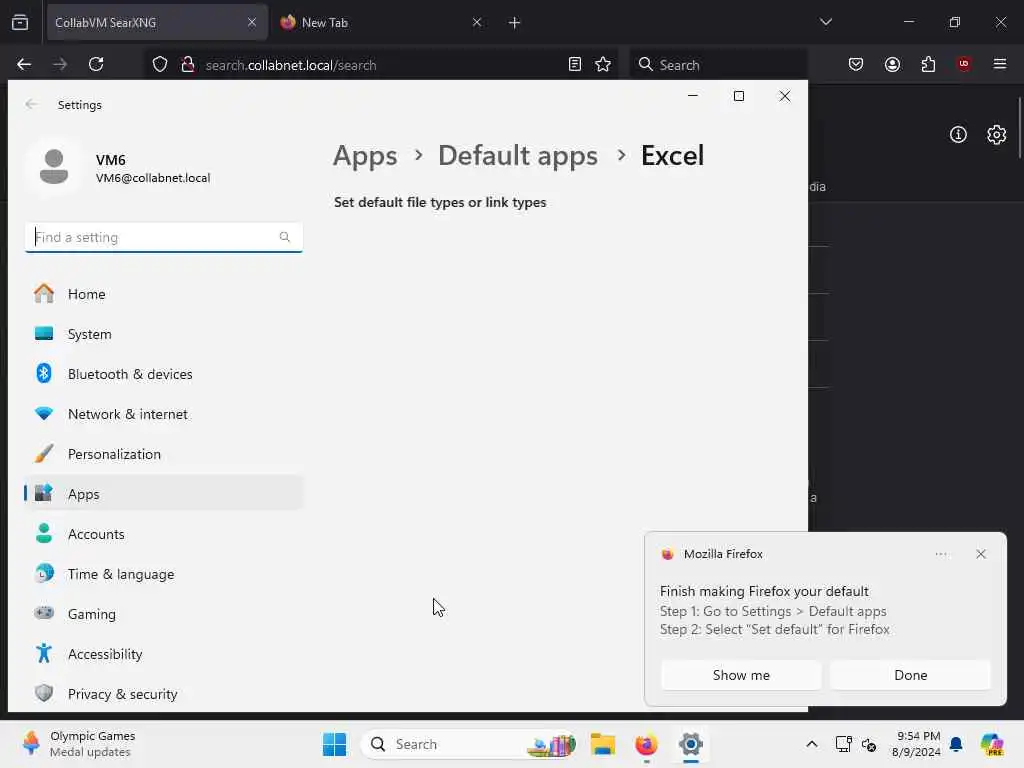Open Bluetooth & devices settings
Viewport: 1024px width, 768px height.
click(163, 374)
